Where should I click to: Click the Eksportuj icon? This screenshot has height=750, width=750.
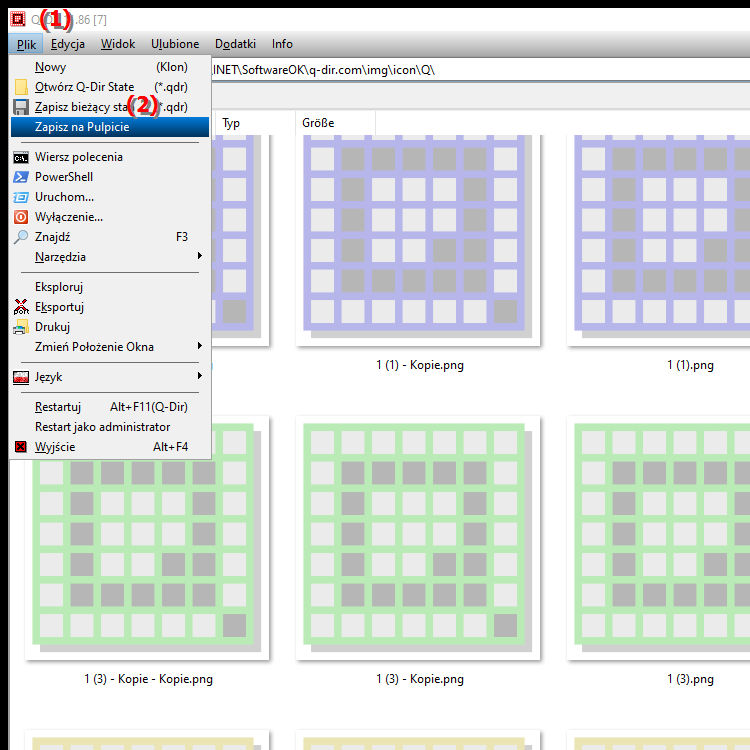pos(21,307)
